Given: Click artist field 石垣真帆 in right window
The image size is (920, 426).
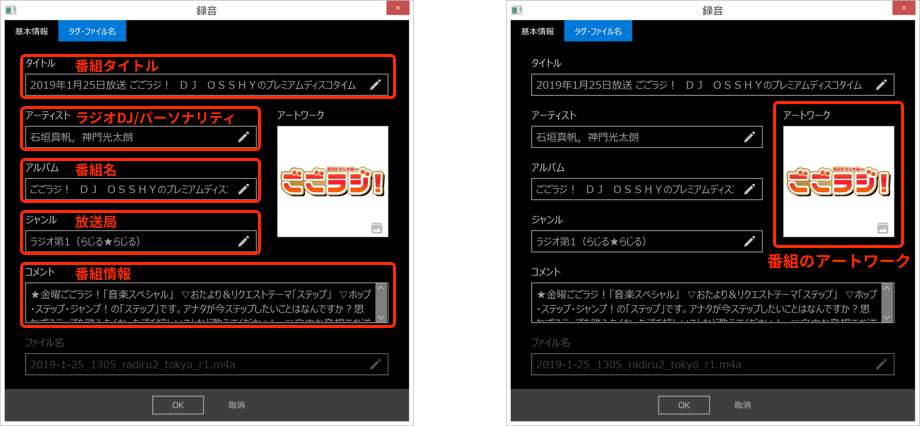Looking at the screenshot, I should pos(647,137).
